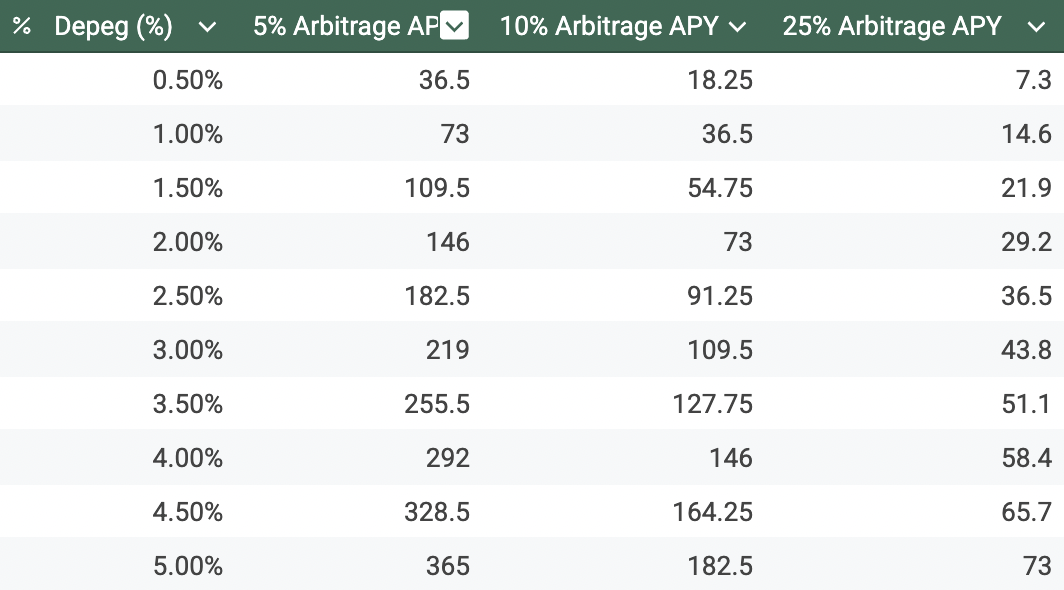The height and width of the screenshot is (590, 1064).
Task: Select the 127.75 cell
Action: coord(712,404)
